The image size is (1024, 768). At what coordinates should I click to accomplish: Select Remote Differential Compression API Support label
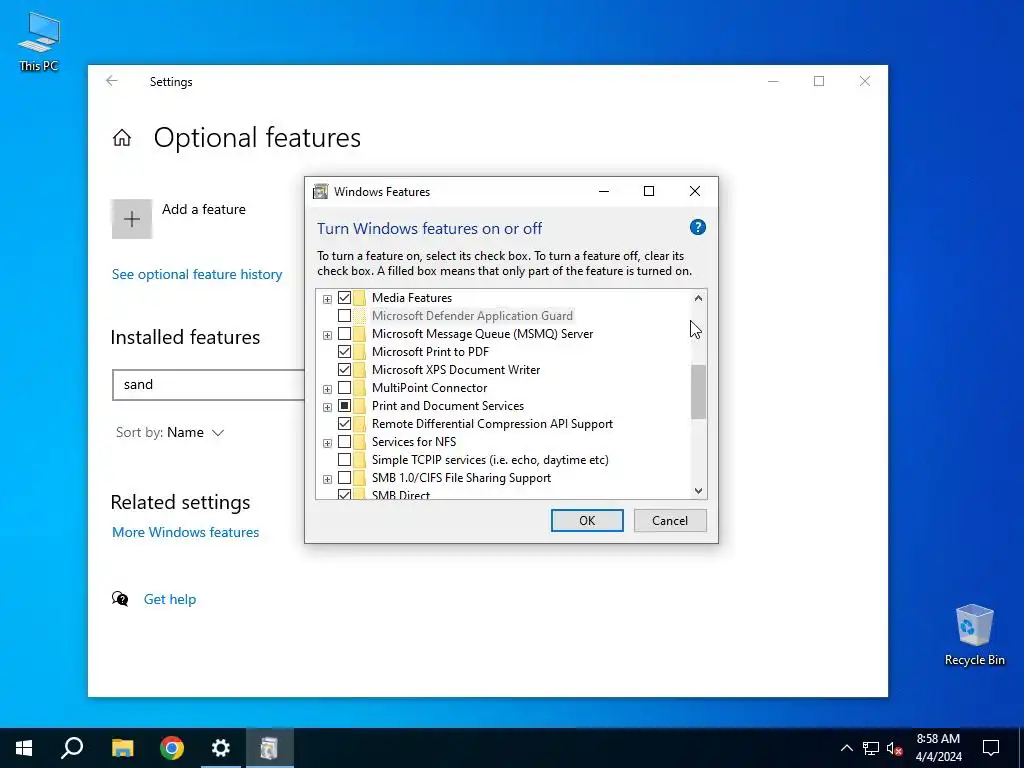[x=492, y=424]
